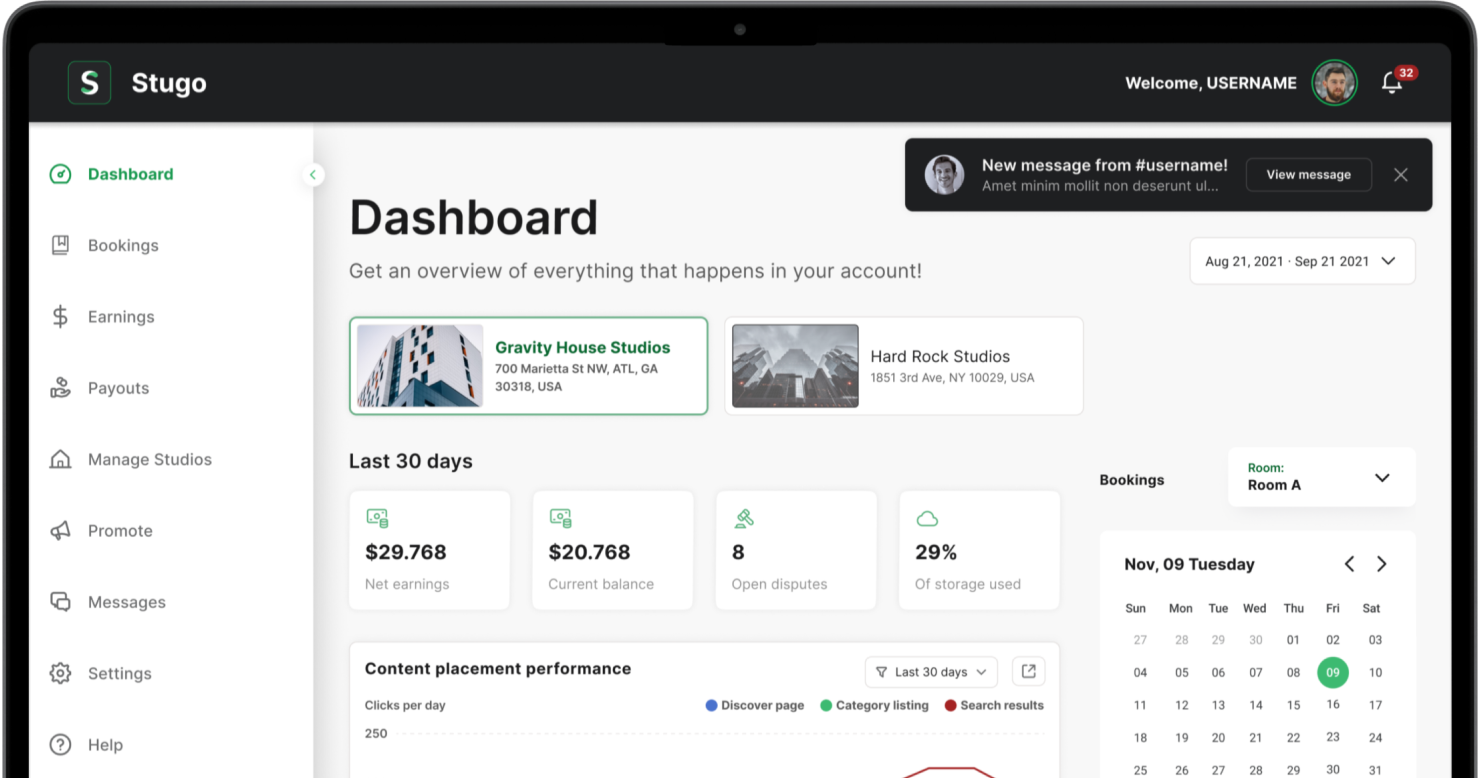Click the View message button
1478x778 pixels.
coord(1308,175)
